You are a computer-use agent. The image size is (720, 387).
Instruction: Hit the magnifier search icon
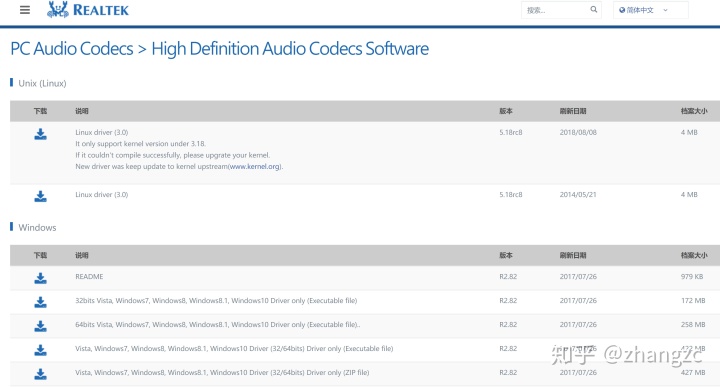click(x=594, y=9)
